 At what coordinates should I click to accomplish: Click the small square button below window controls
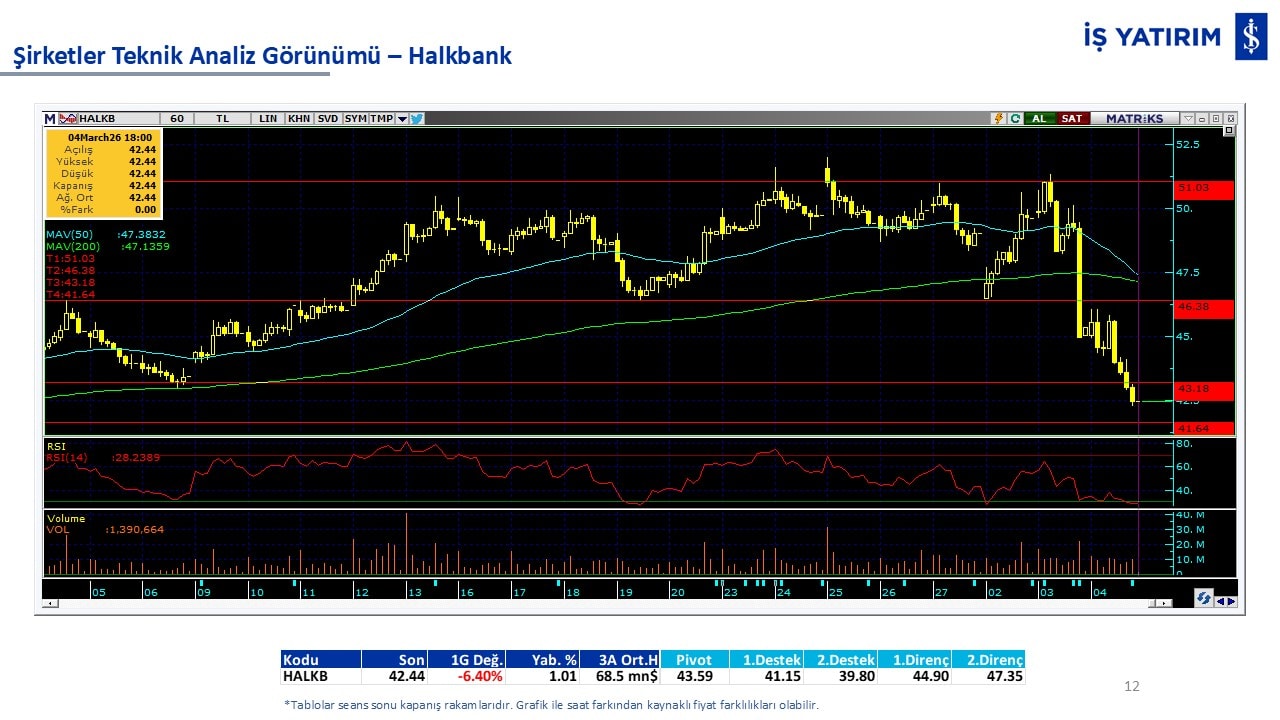click(1229, 131)
